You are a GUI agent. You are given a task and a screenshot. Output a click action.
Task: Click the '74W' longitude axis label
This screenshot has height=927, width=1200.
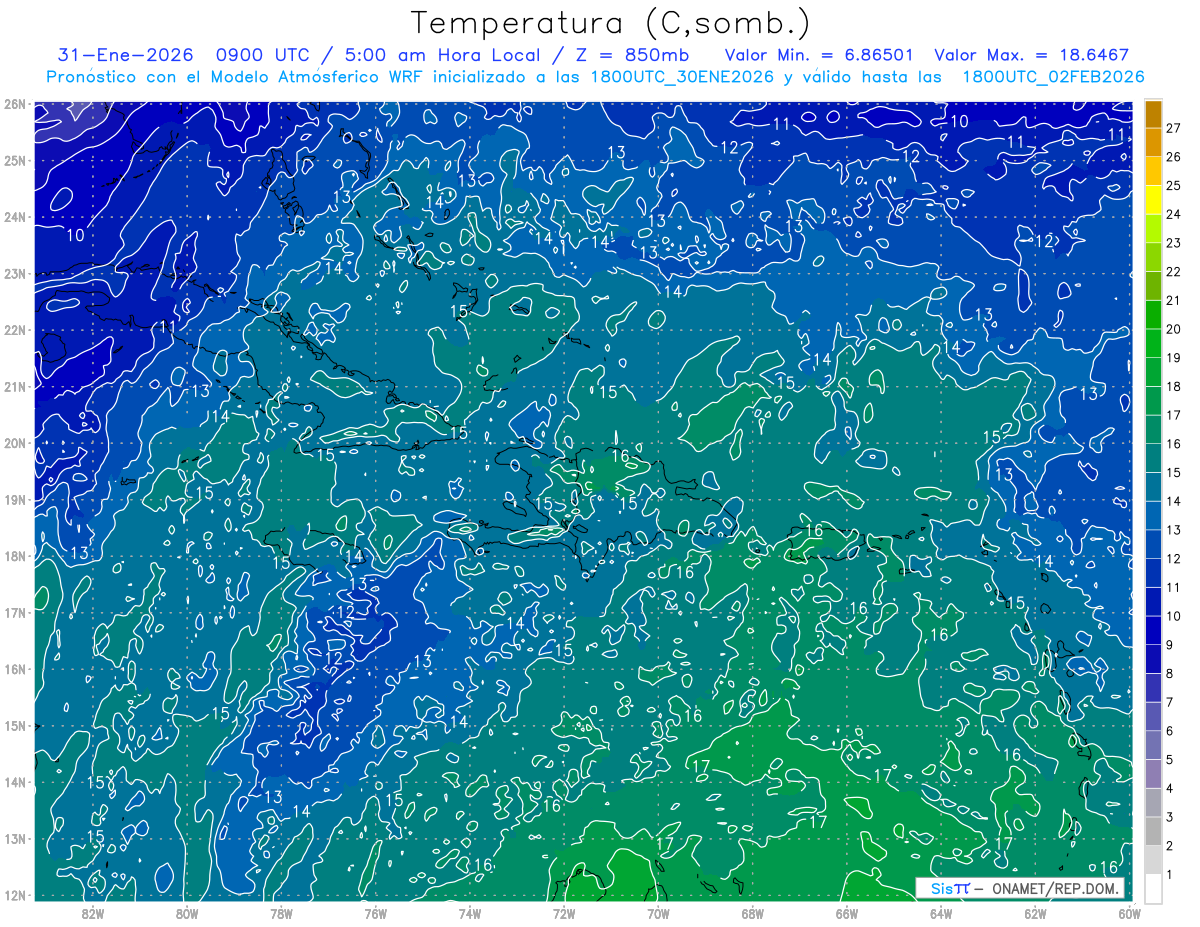(x=469, y=913)
